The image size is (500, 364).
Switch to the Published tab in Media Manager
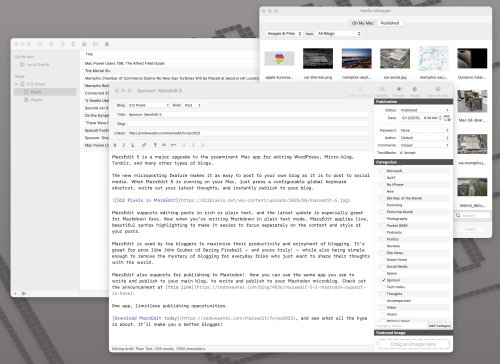(x=390, y=23)
